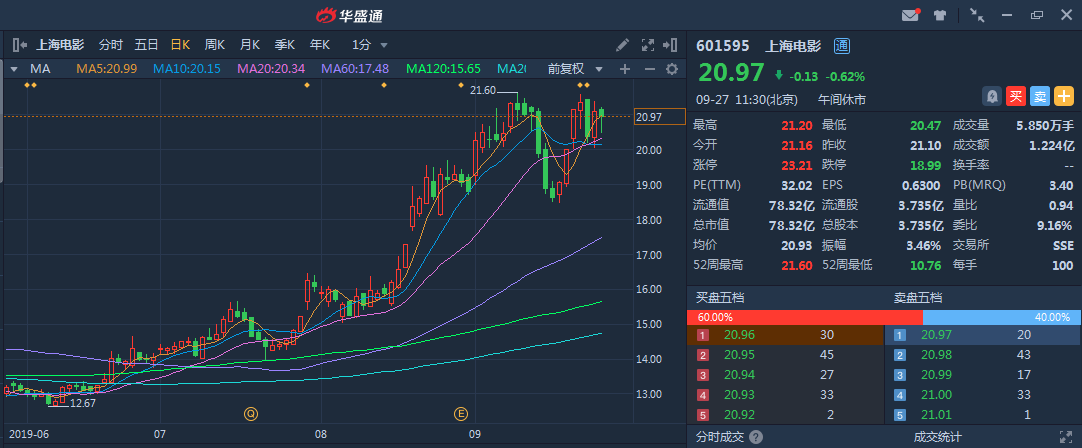Select the 日K daily candlestick tab
1082x448 pixels.
[x=181, y=45]
